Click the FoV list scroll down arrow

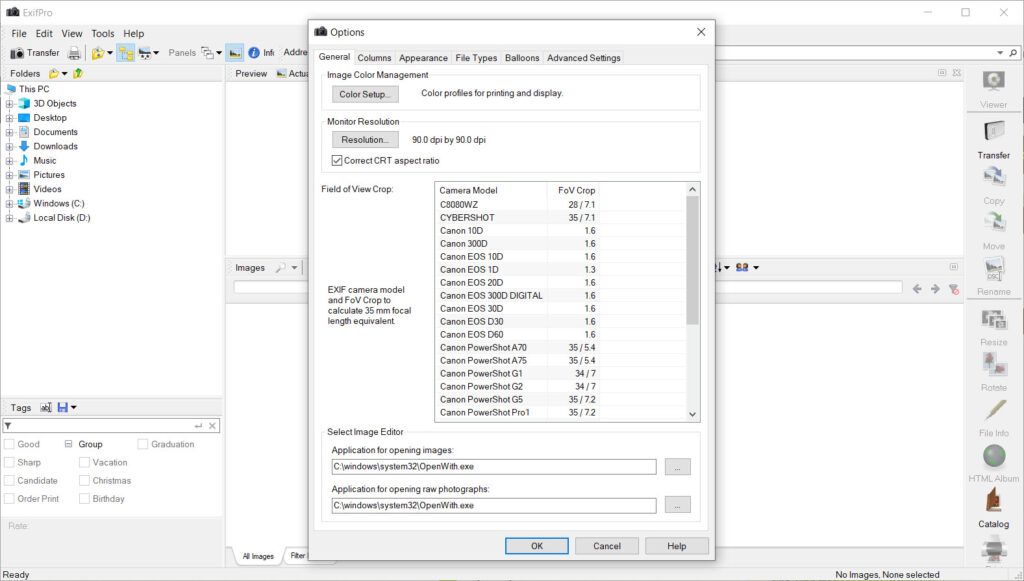(692, 414)
